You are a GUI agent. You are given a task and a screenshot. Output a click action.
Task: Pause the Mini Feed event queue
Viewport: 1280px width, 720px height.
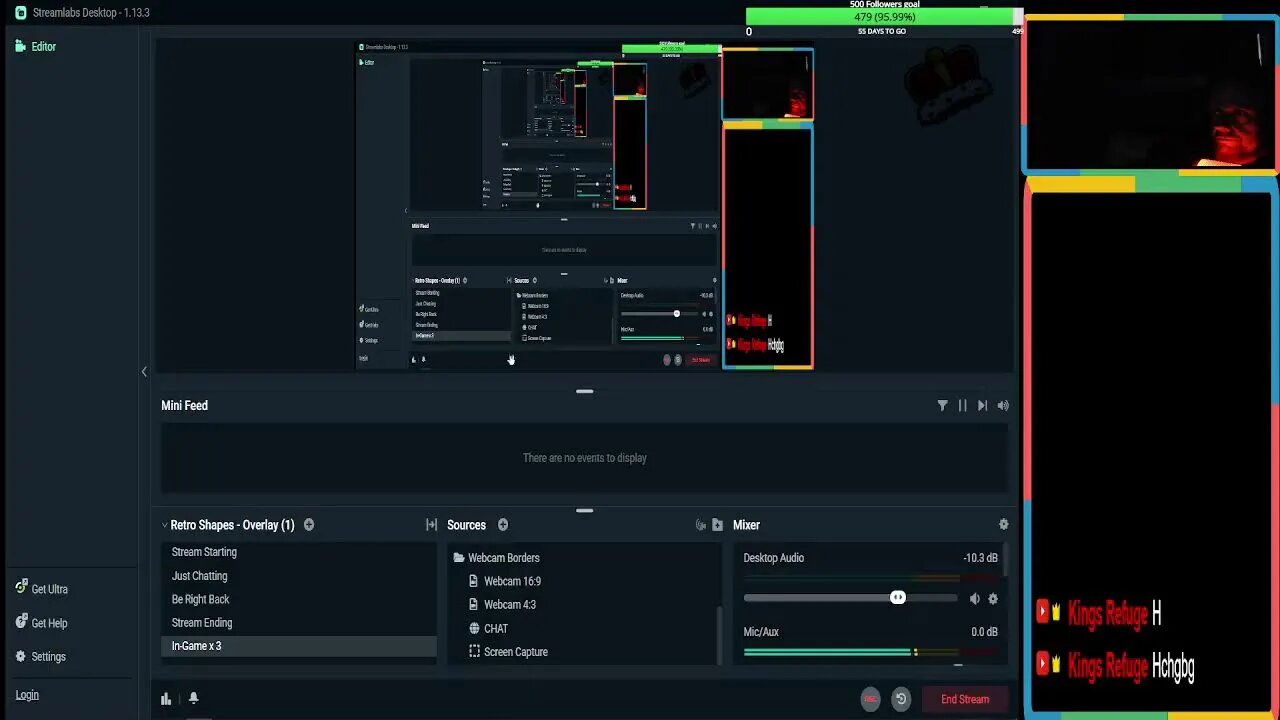point(962,405)
